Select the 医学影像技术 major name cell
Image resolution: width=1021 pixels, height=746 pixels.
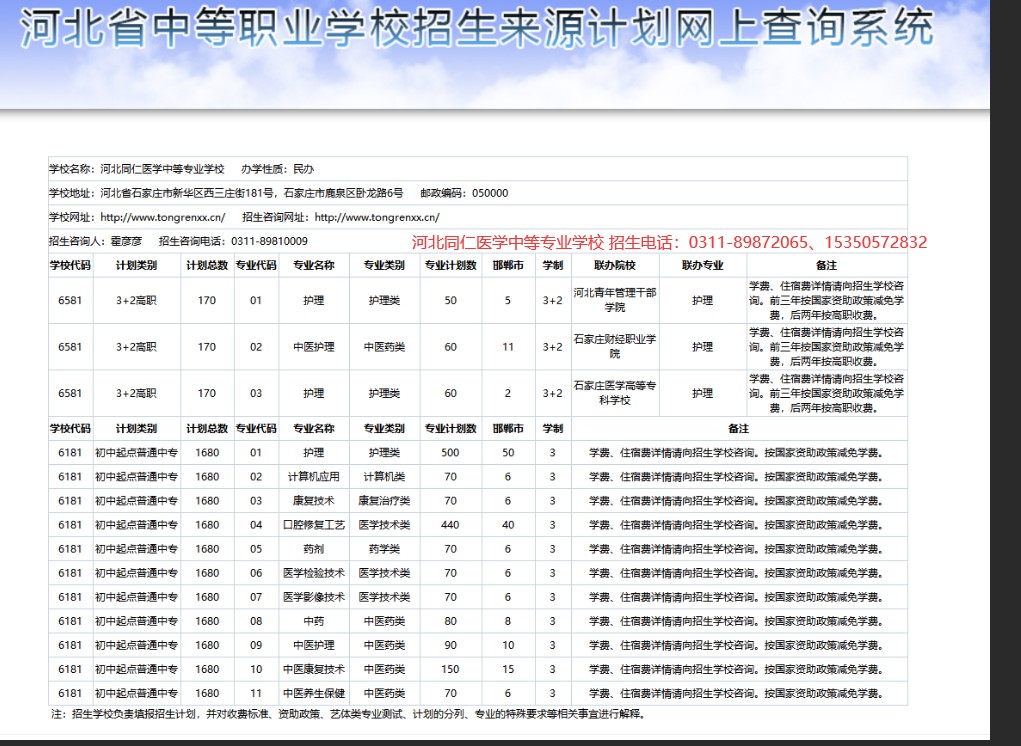pos(314,597)
